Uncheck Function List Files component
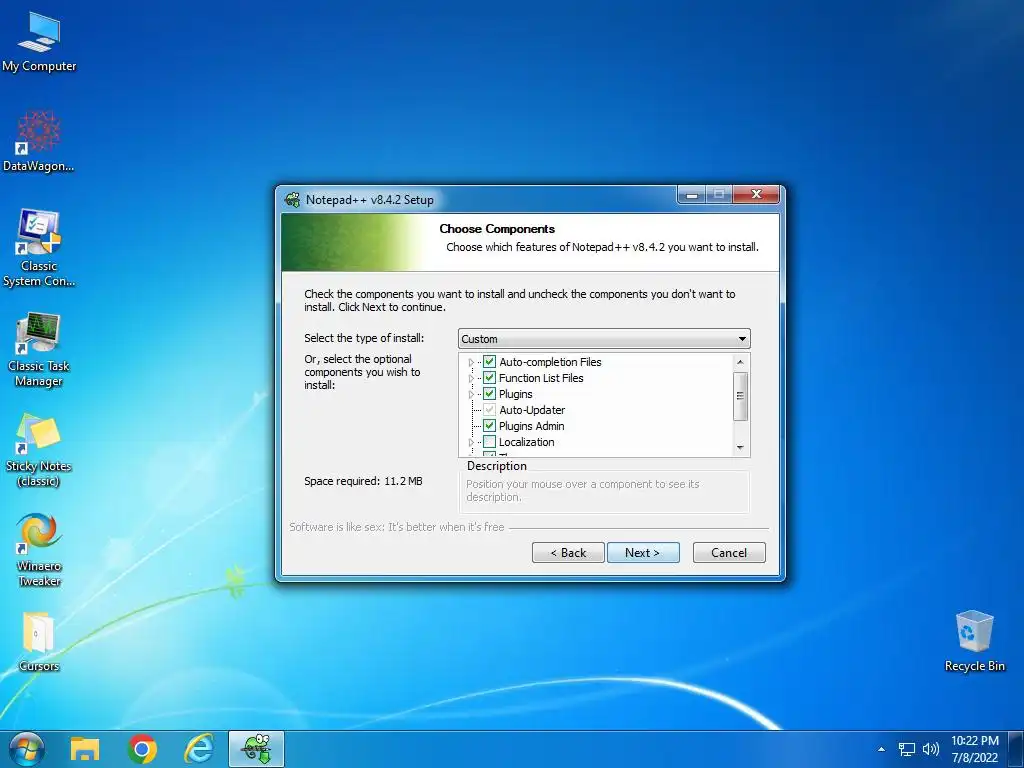1024x768 pixels. point(489,377)
